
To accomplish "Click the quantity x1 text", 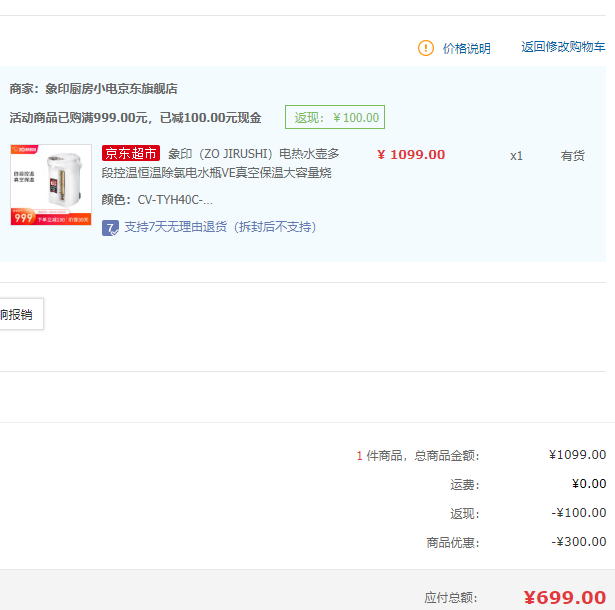I will [x=516, y=156].
